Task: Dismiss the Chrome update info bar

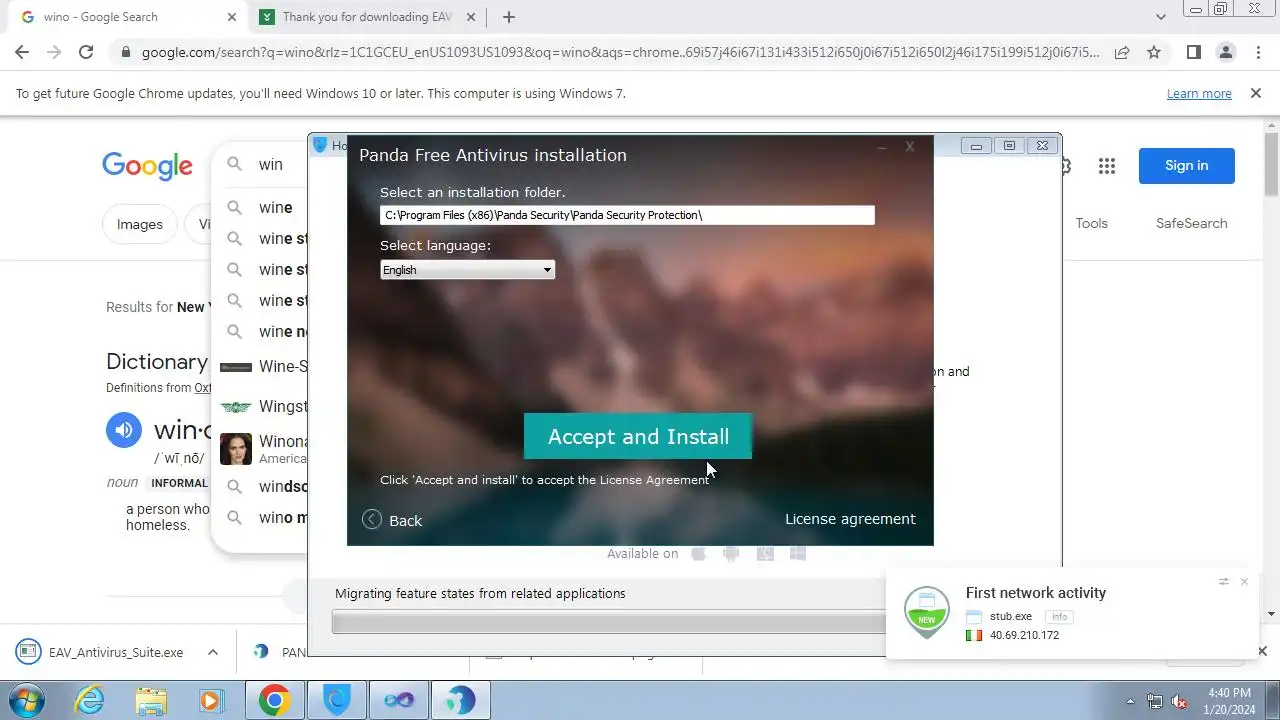Action: (x=1256, y=93)
